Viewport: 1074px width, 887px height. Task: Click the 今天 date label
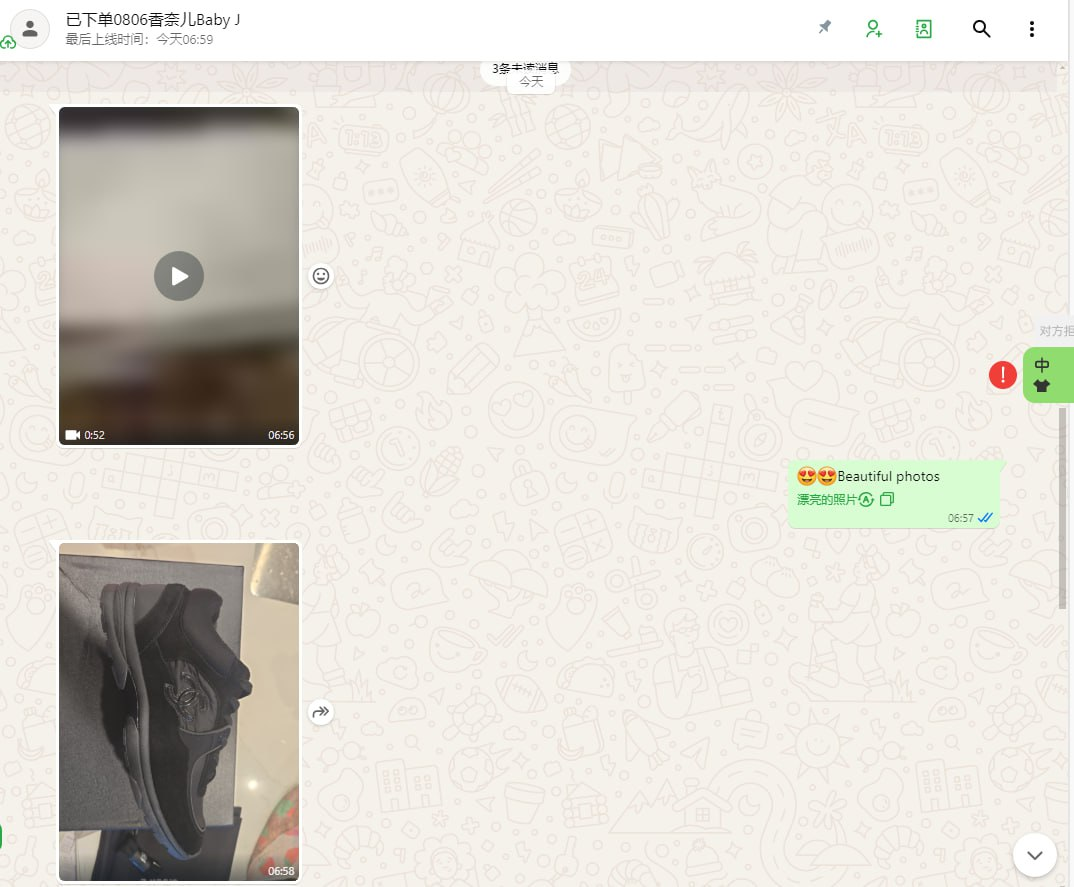click(x=530, y=83)
